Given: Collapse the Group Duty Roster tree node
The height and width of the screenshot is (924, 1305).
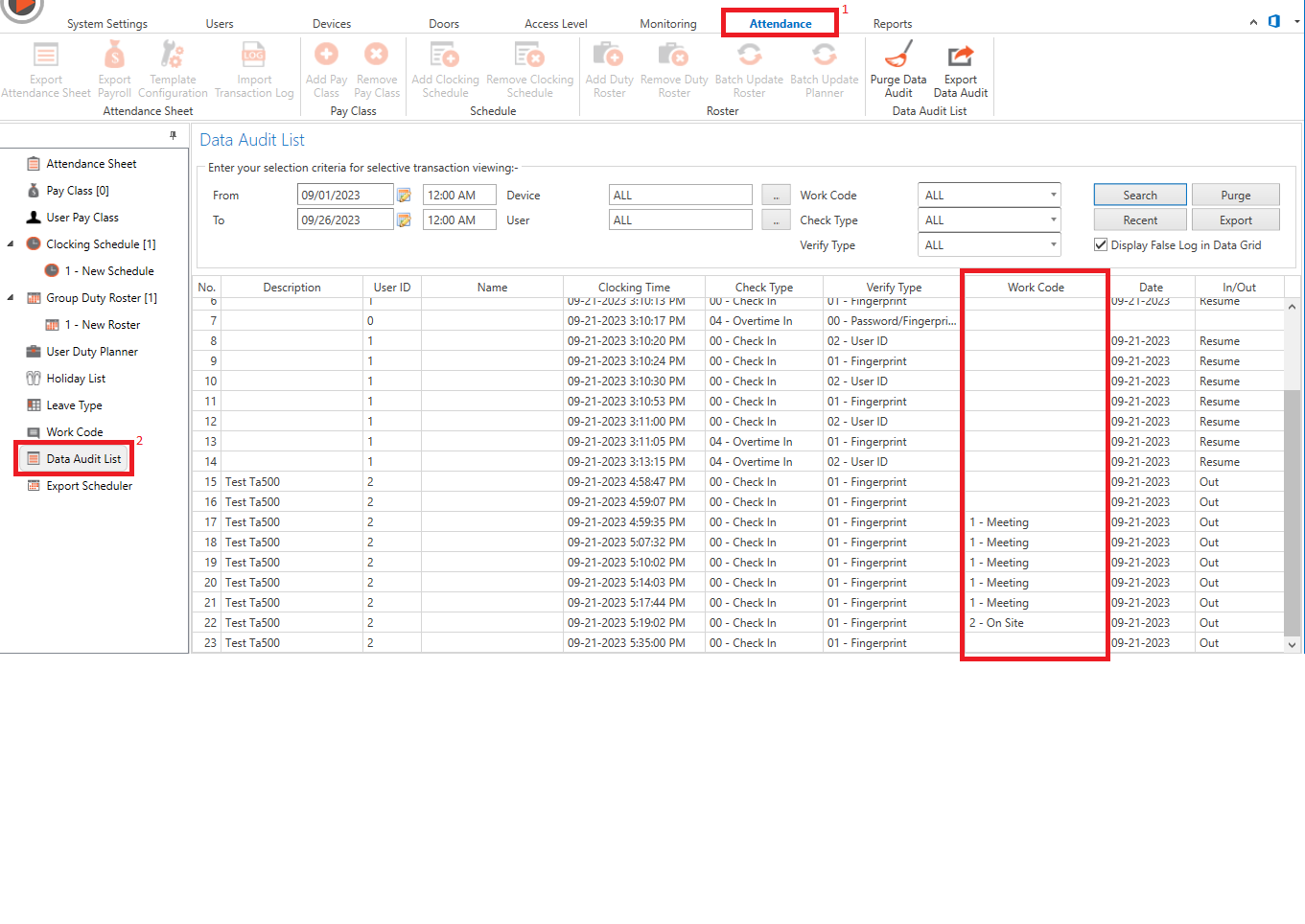Looking at the screenshot, I should tap(11, 298).
